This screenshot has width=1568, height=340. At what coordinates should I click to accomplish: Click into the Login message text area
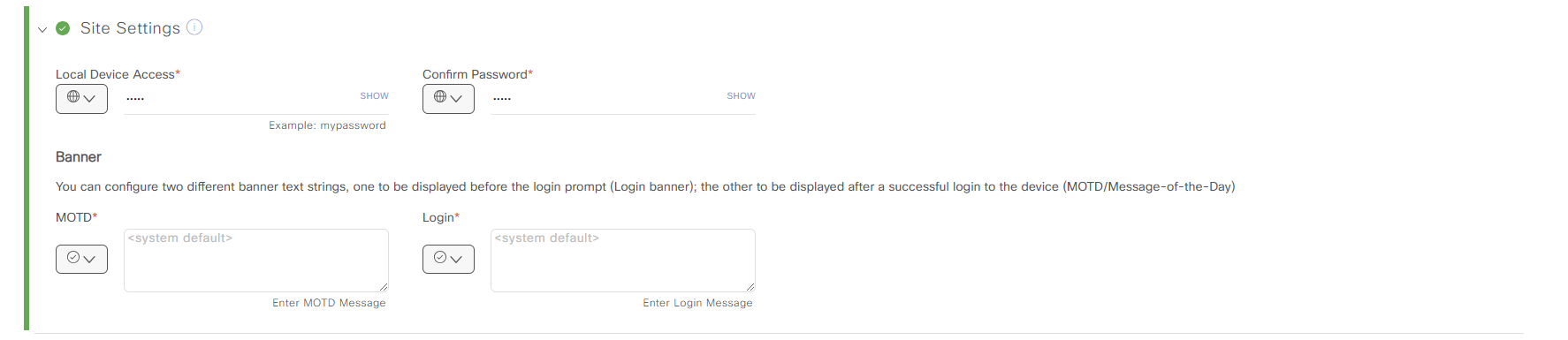pos(623,261)
